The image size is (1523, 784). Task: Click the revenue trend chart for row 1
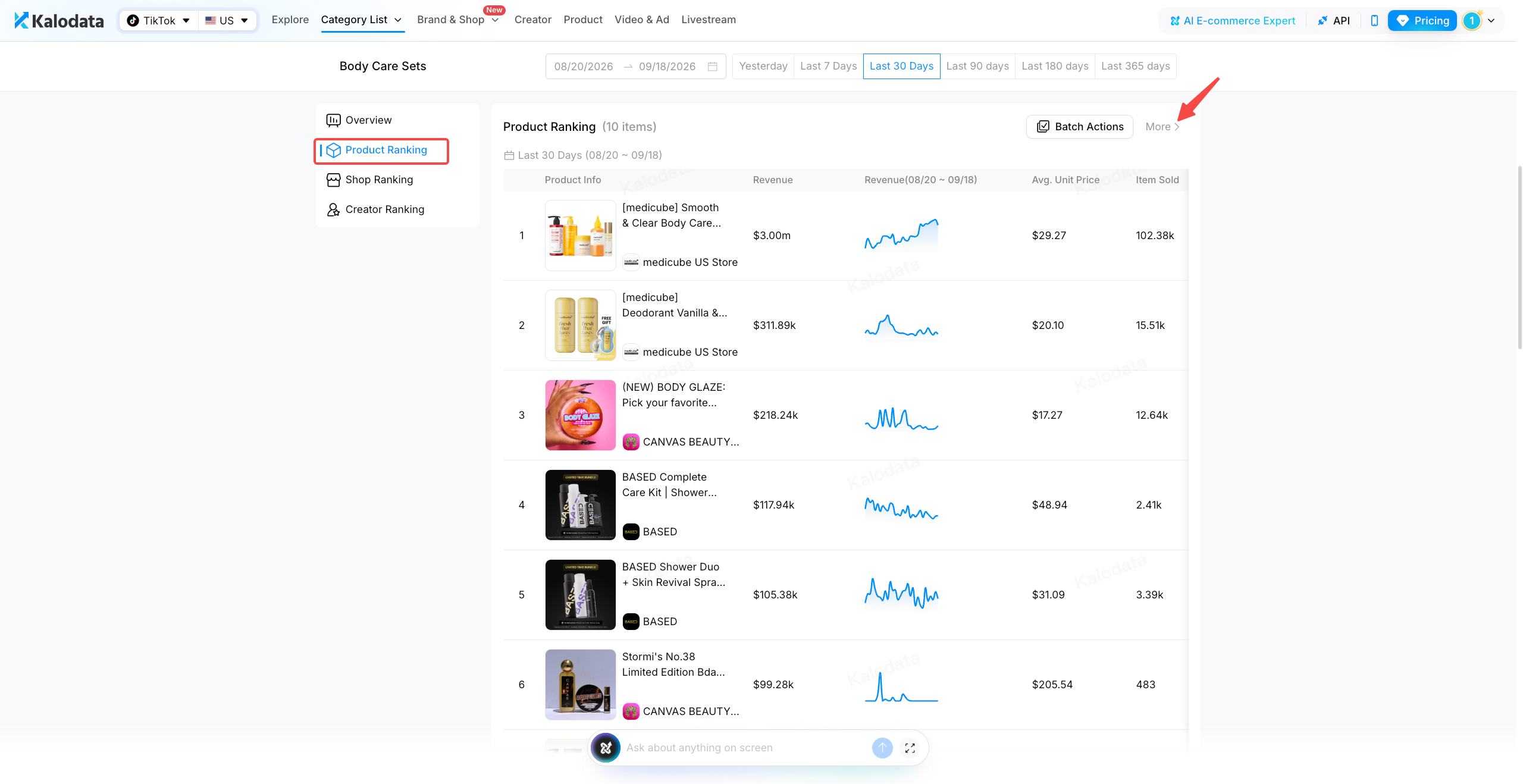click(901, 235)
